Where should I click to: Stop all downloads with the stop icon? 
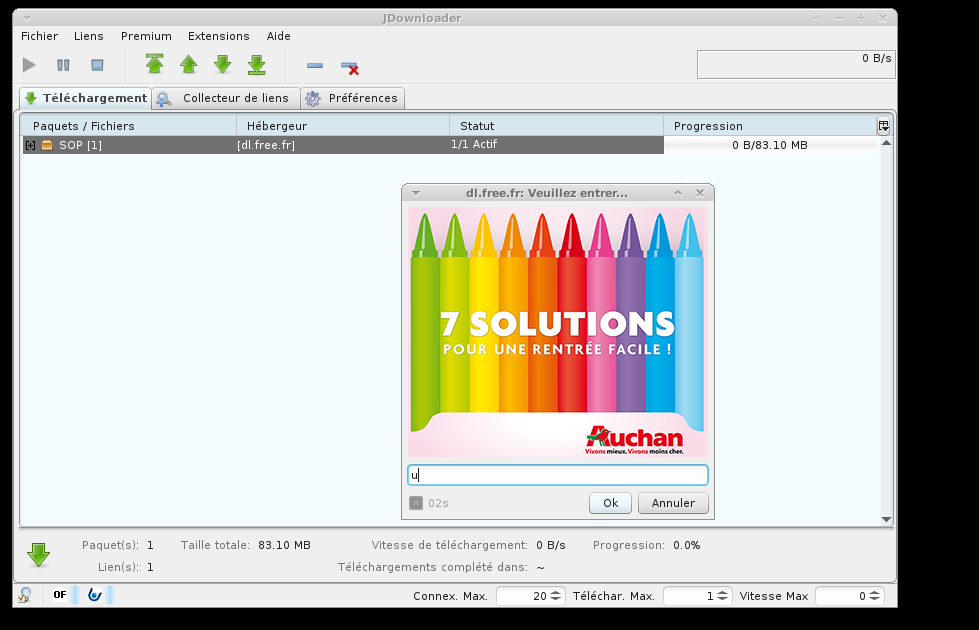[97, 65]
